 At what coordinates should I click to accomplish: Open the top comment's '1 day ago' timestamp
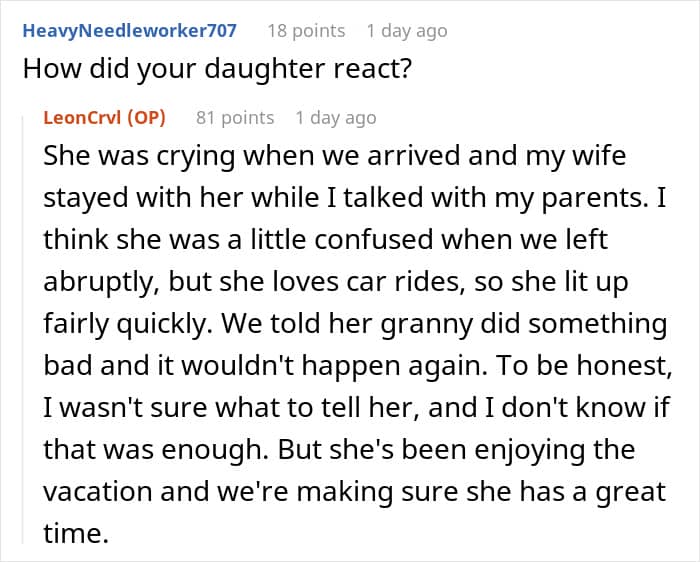point(407,30)
